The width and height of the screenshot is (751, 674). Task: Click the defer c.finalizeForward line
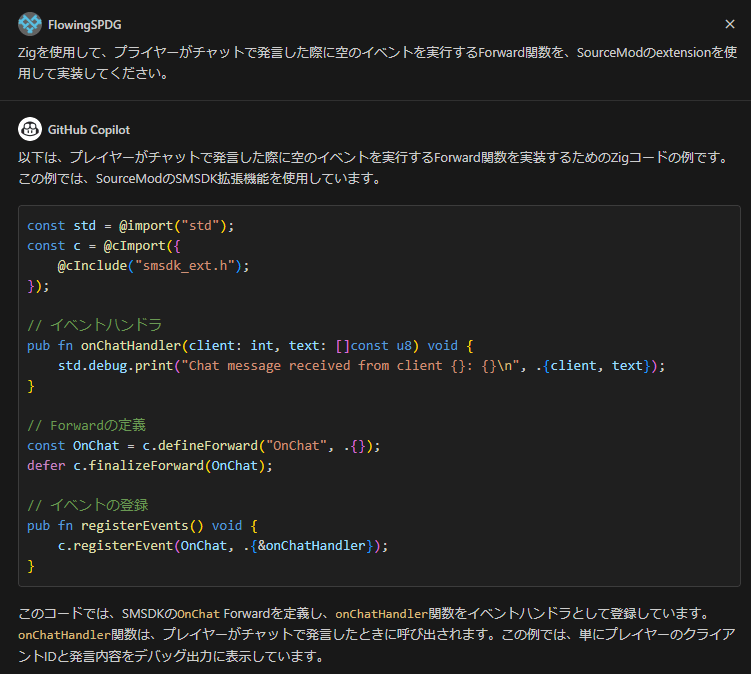point(149,466)
